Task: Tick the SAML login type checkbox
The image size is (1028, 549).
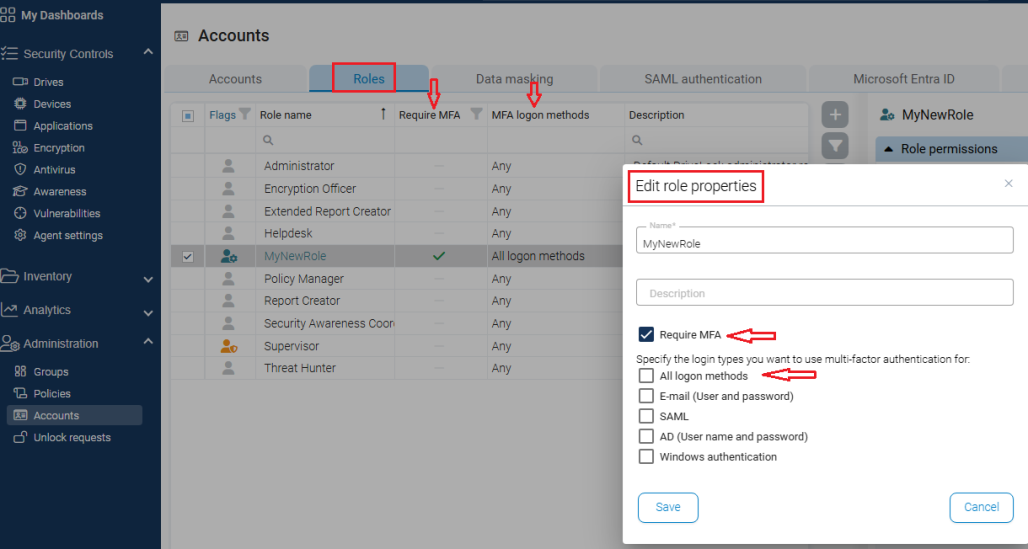Action: point(646,416)
